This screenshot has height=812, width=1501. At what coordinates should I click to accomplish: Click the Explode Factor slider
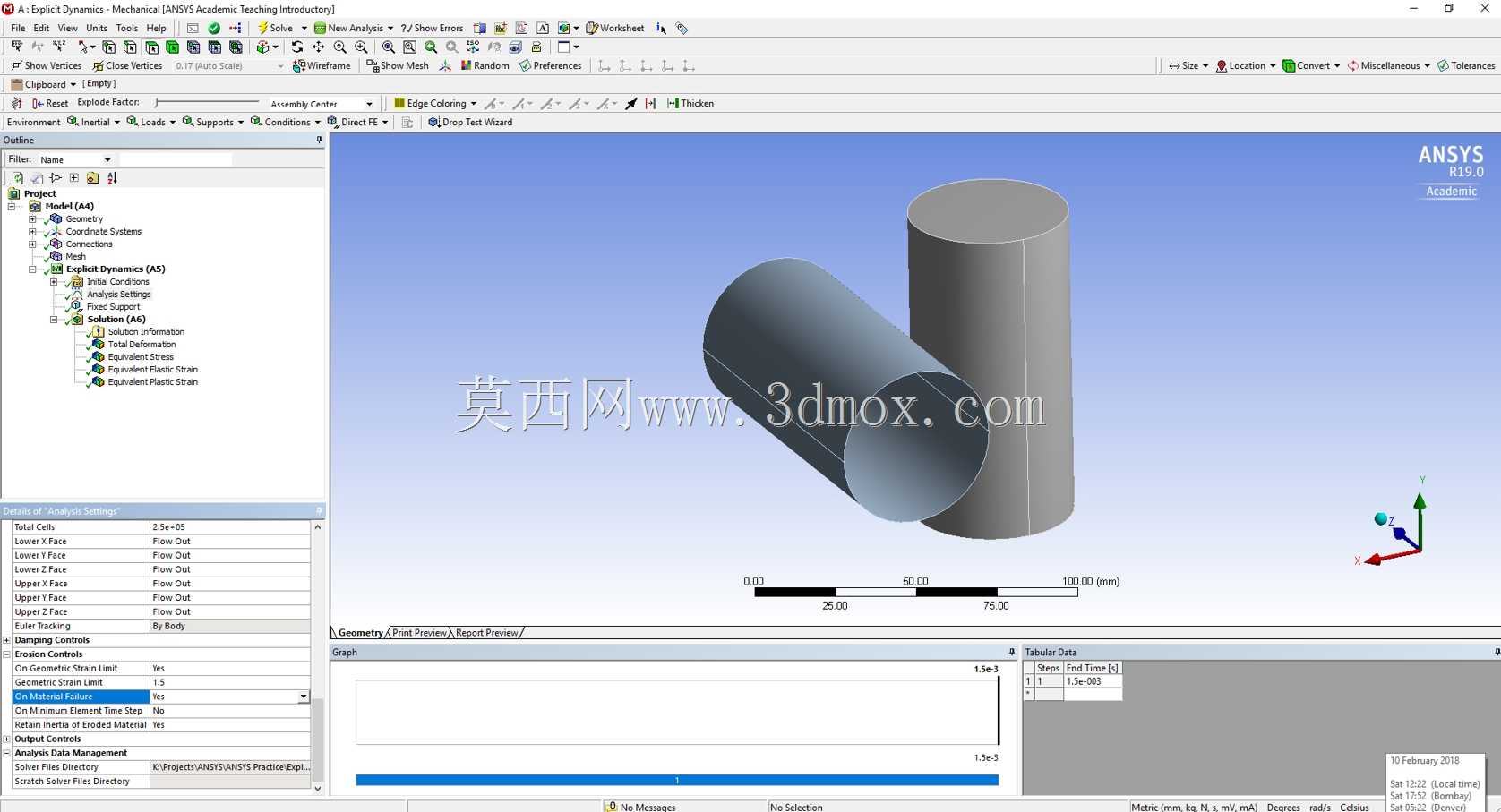(206, 103)
